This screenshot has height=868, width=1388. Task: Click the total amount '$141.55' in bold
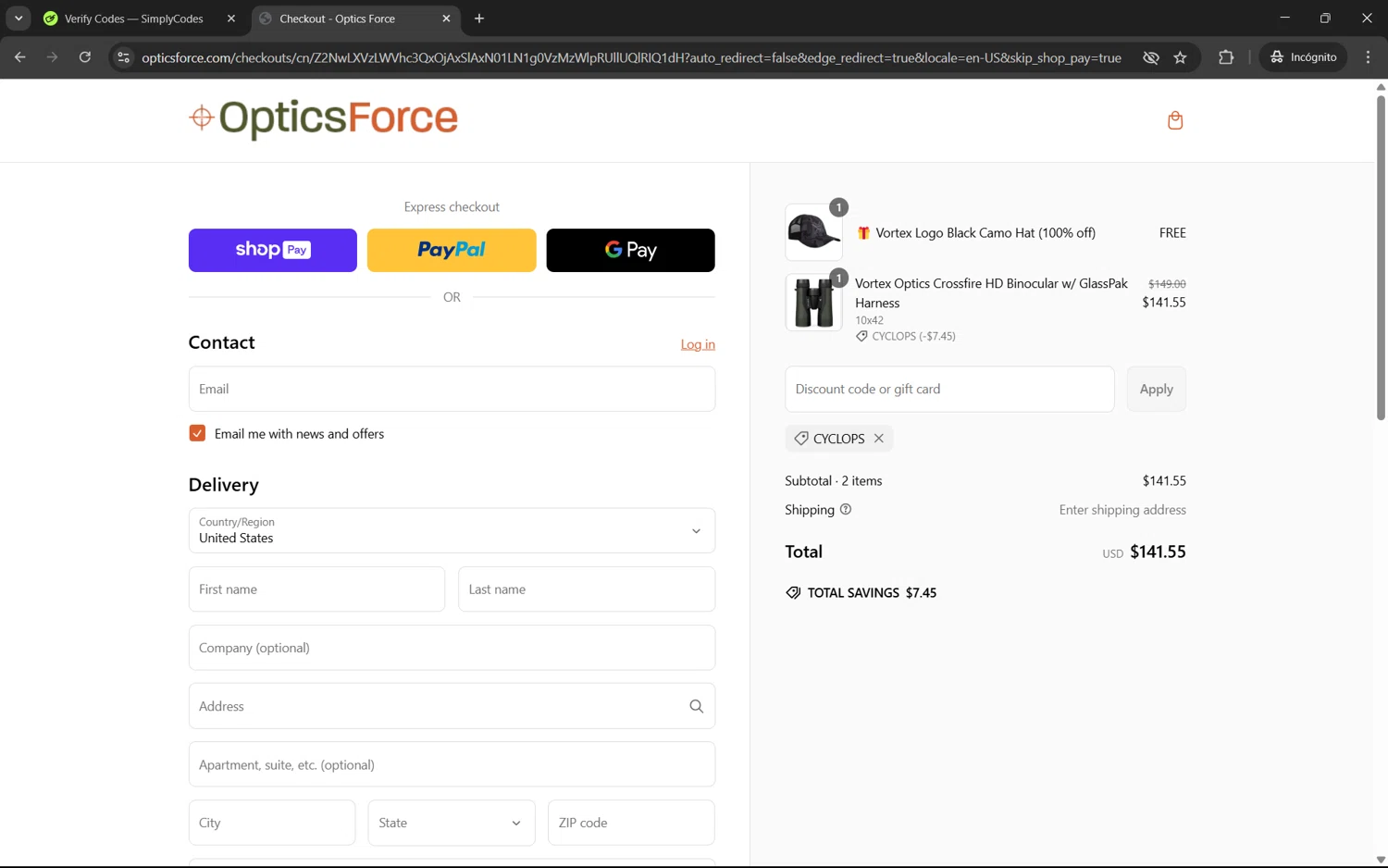pyautogui.click(x=1158, y=552)
